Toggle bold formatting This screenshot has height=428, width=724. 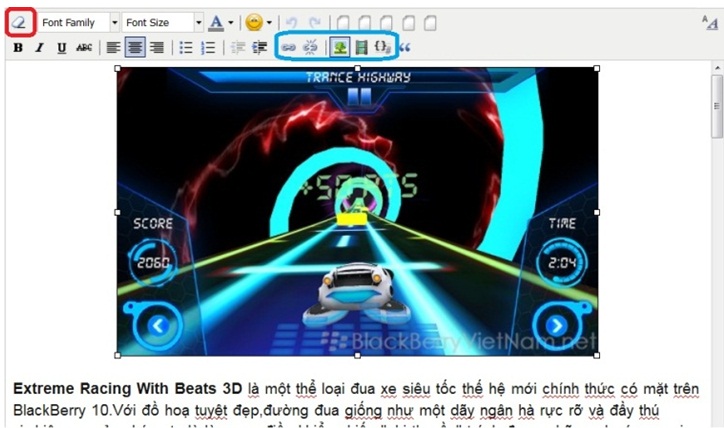point(18,48)
